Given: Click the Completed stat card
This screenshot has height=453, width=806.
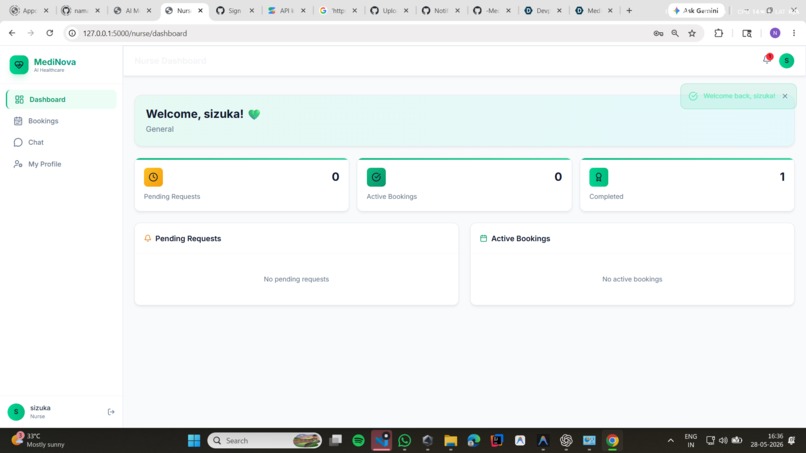Looking at the screenshot, I should [x=687, y=185].
